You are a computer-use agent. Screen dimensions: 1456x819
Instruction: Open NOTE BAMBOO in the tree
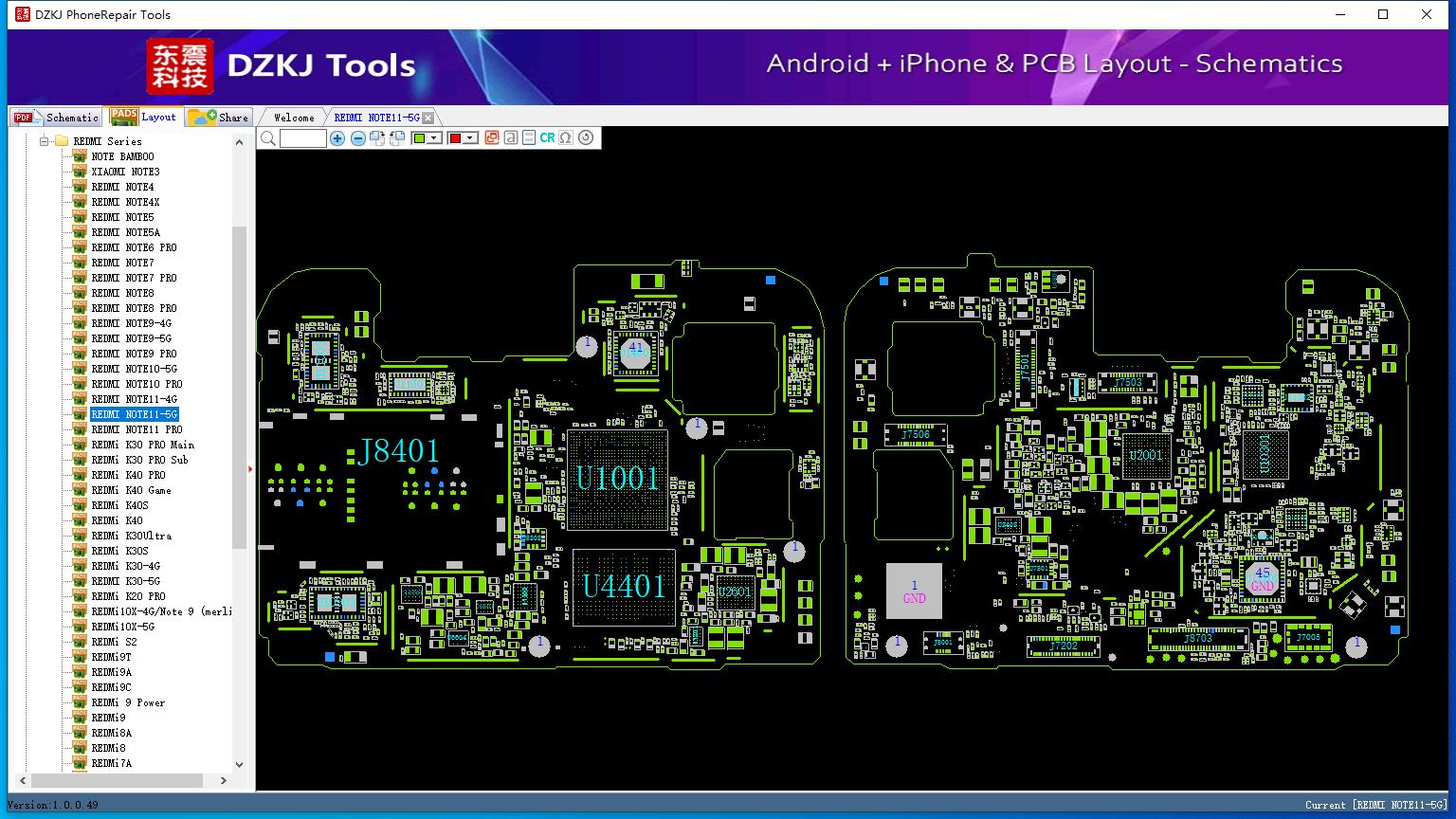pyautogui.click(x=122, y=156)
